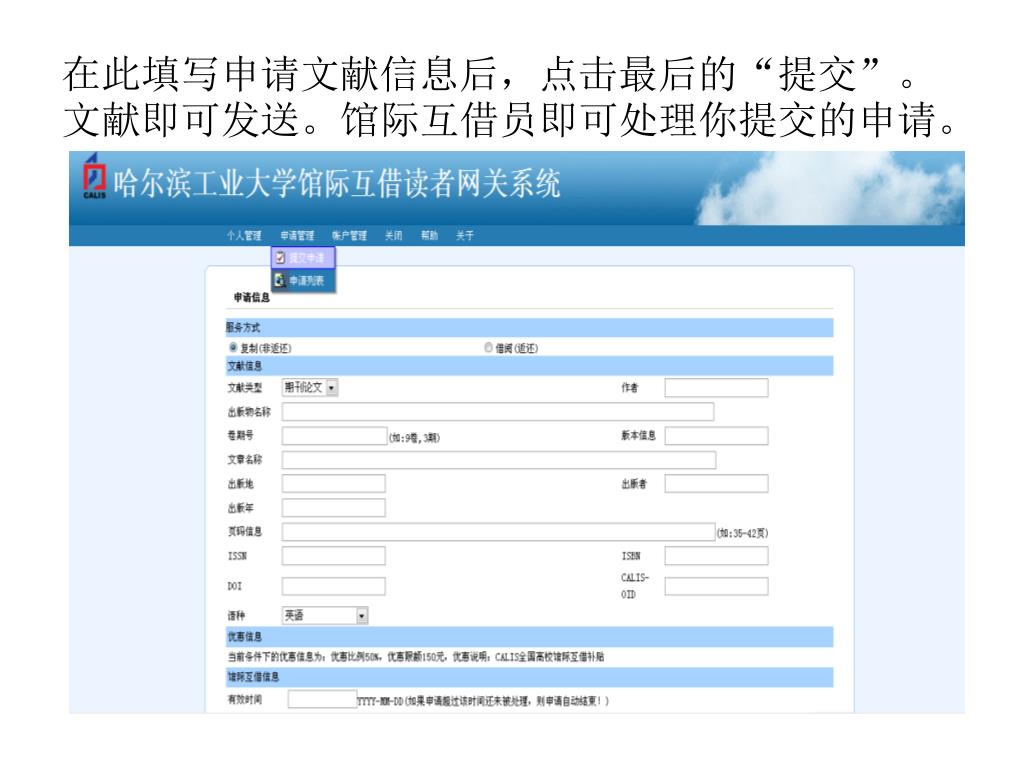Screen dimensions: 1024x768
Task: Click the 申请列表 menu entry icon
Action: pyautogui.click(x=280, y=281)
